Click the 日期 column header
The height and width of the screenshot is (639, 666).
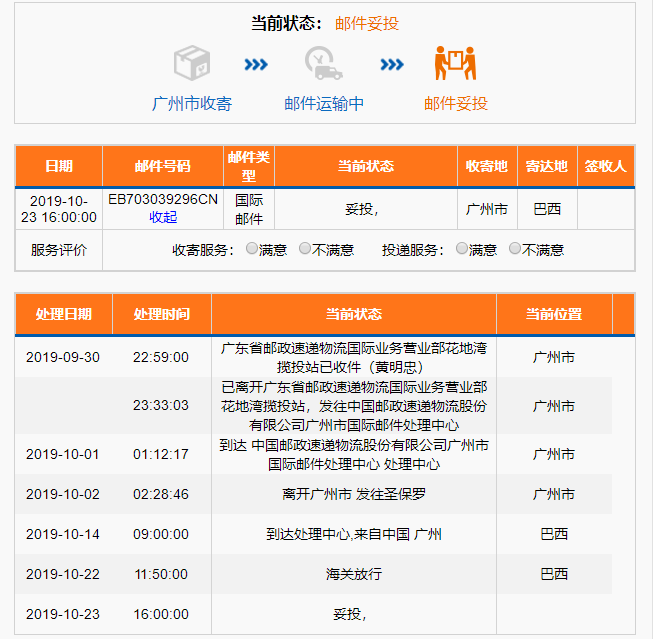click(x=59, y=166)
